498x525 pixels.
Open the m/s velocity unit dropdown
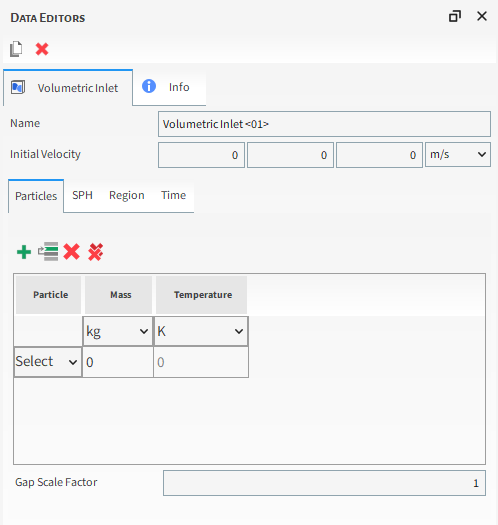coord(458,154)
